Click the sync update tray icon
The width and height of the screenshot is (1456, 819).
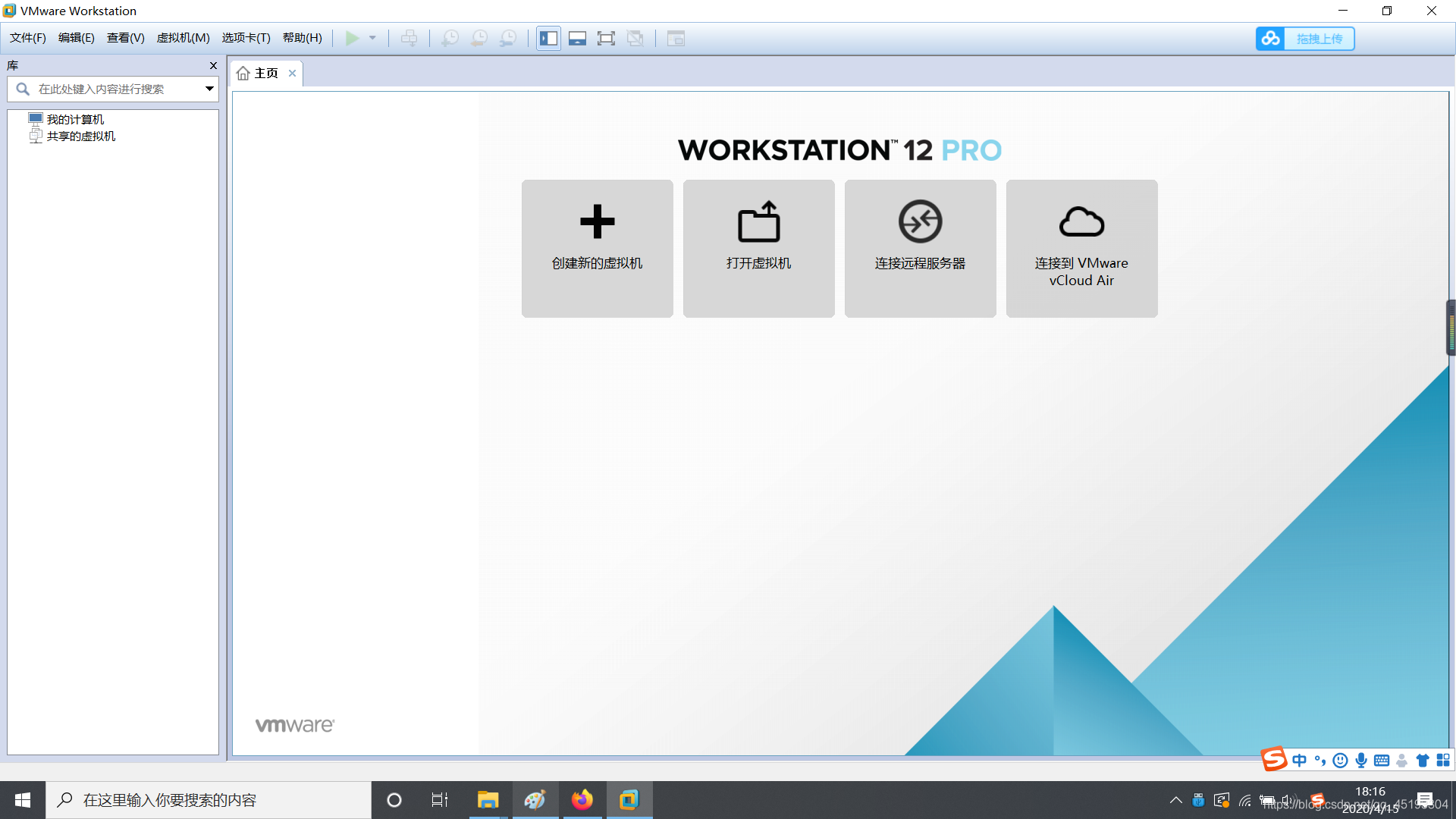1222,800
